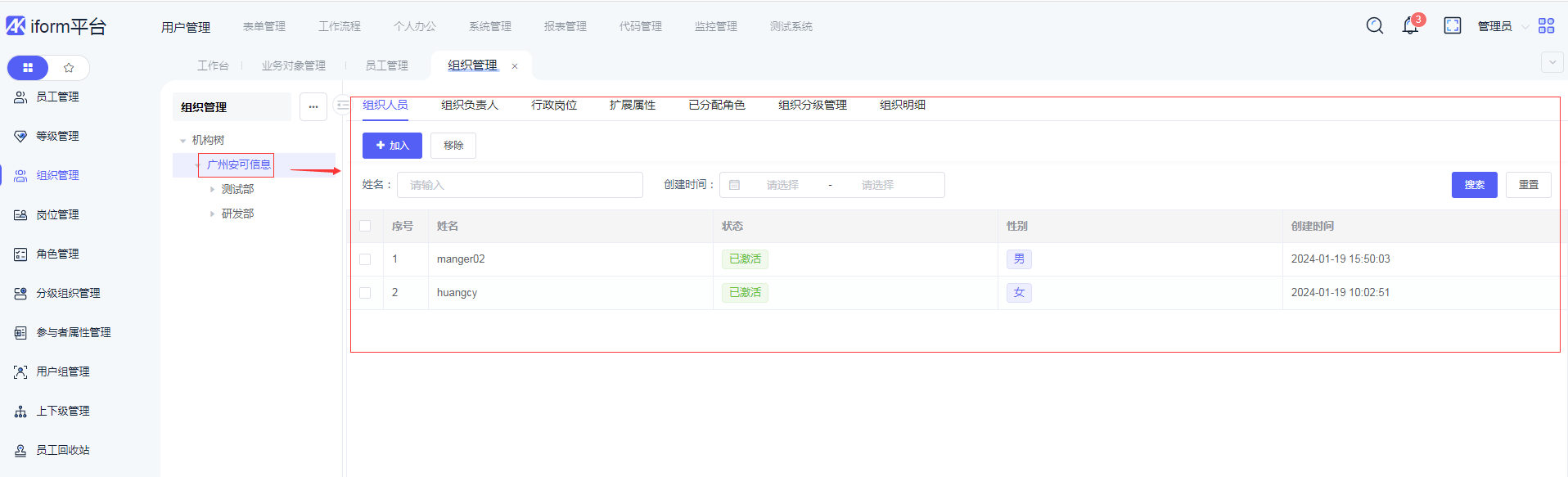Switch to favorites star view
Viewport: 1568px width, 477px height.
tap(69, 68)
